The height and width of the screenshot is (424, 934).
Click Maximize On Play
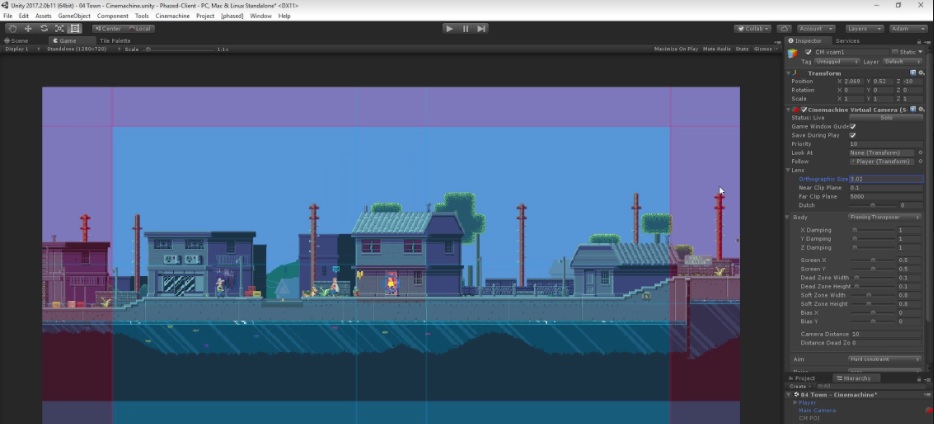tap(676, 49)
